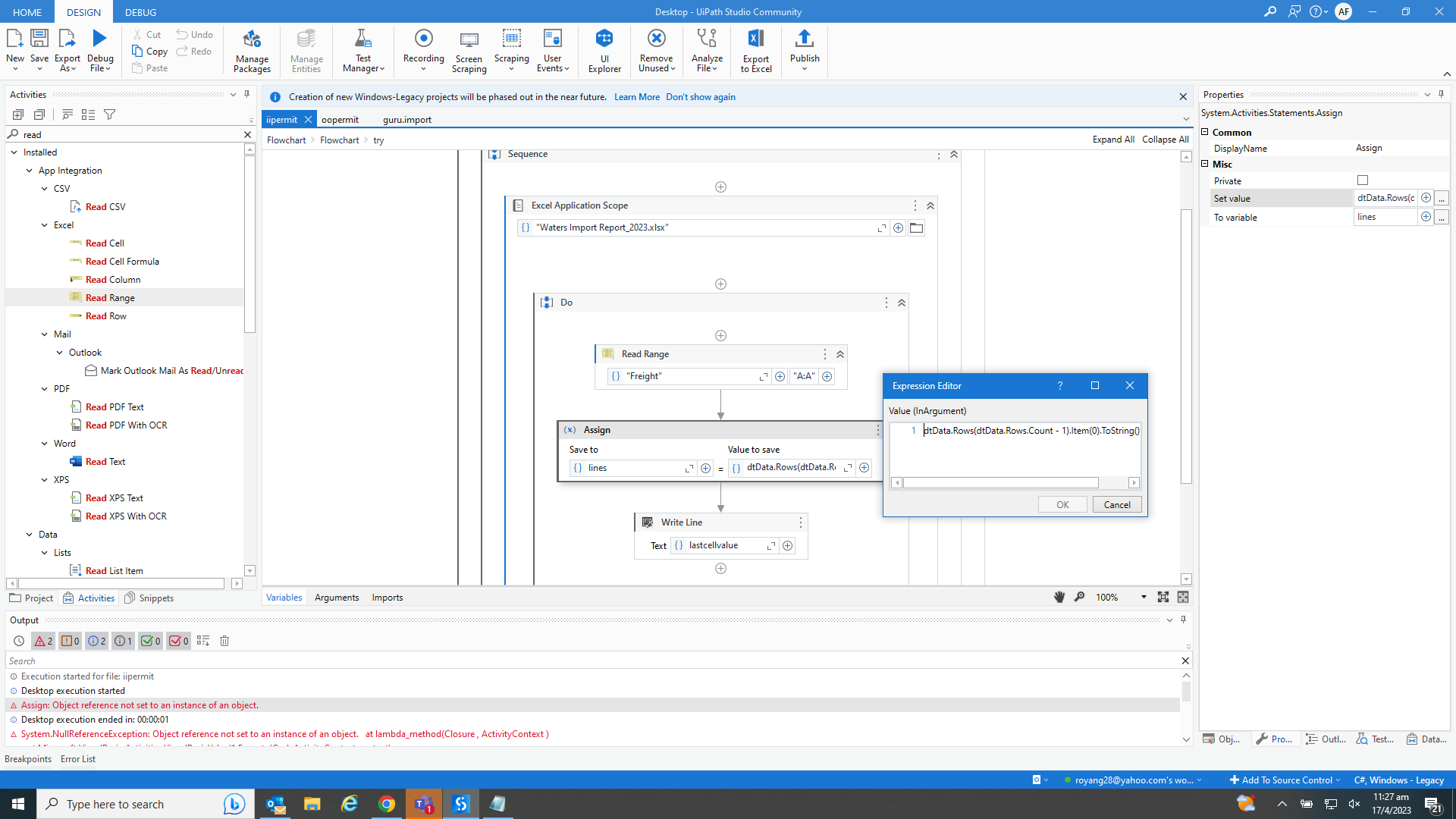
Task: Click the Learn More link
Action: (x=636, y=97)
